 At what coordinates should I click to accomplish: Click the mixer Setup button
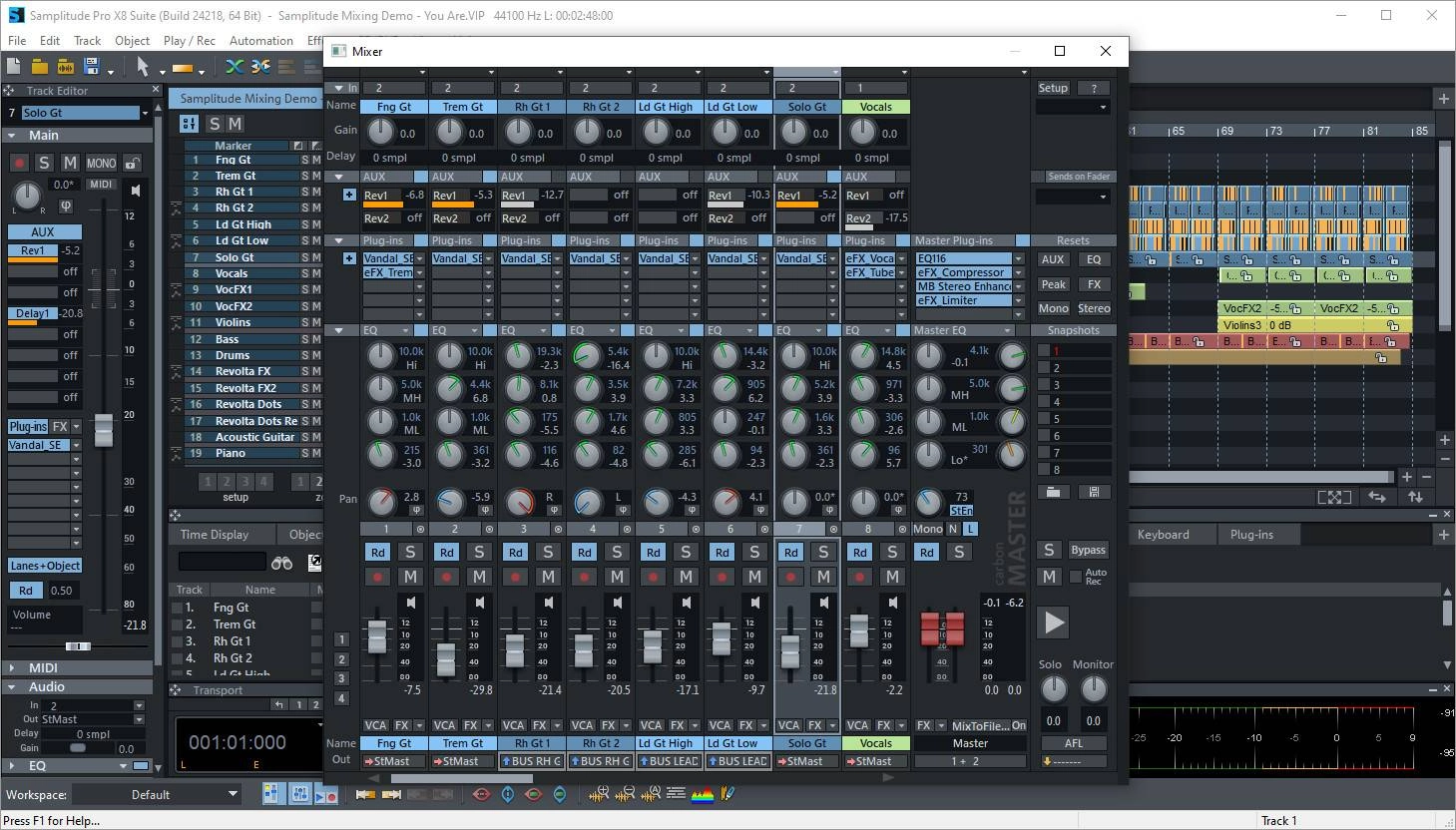[1053, 88]
